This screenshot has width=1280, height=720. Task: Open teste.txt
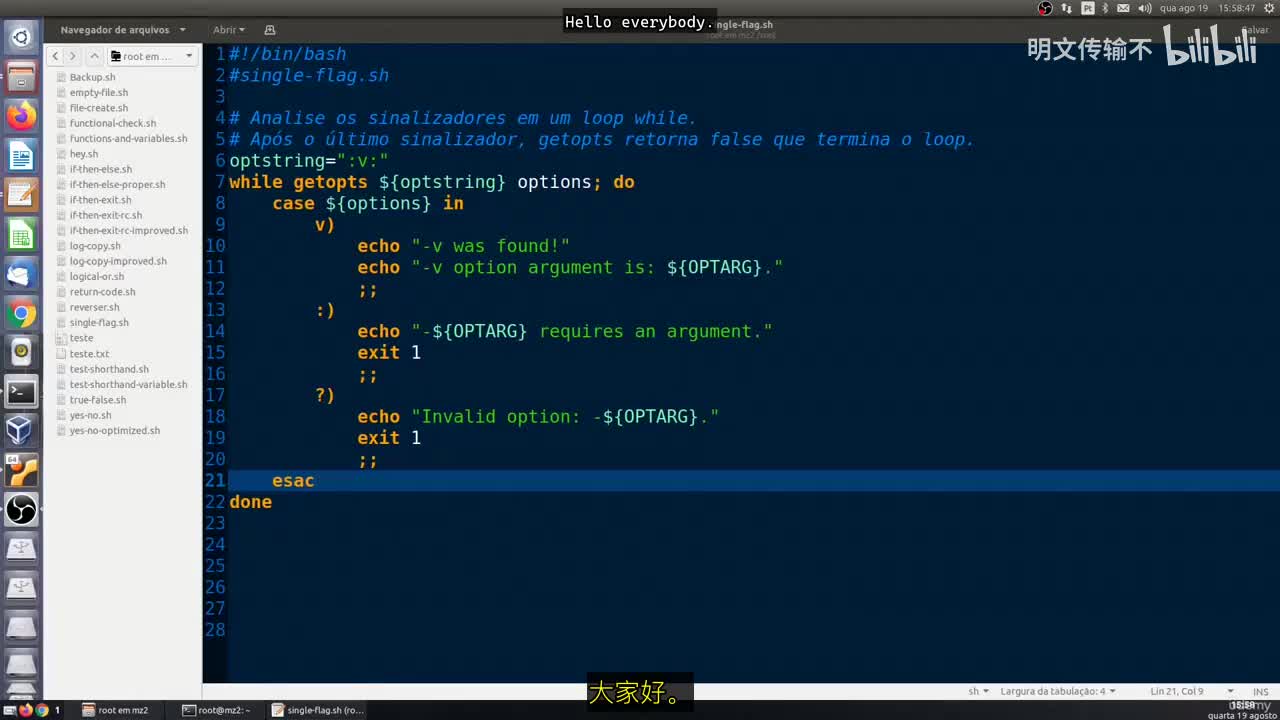[89, 353]
